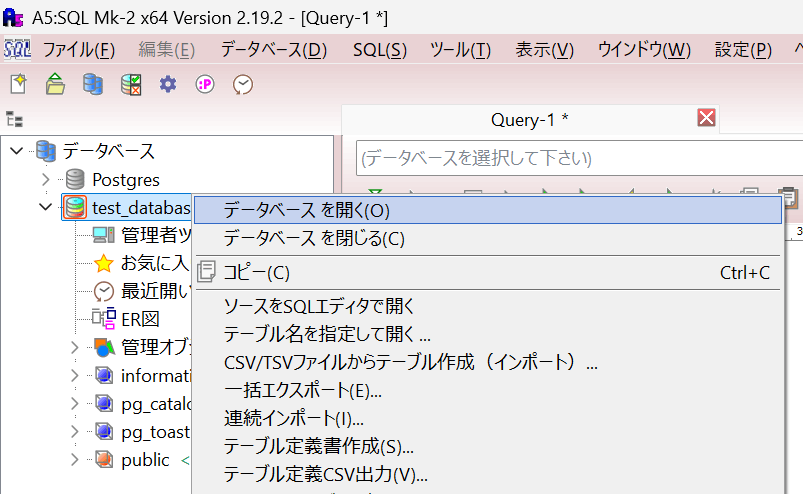Open the ツール(T) menu

coord(460,50)
